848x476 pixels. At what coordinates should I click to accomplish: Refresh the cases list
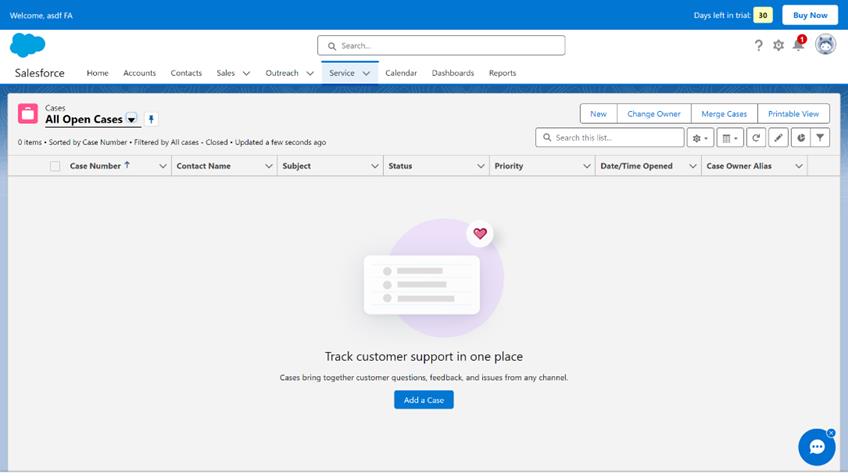(756, 138)
